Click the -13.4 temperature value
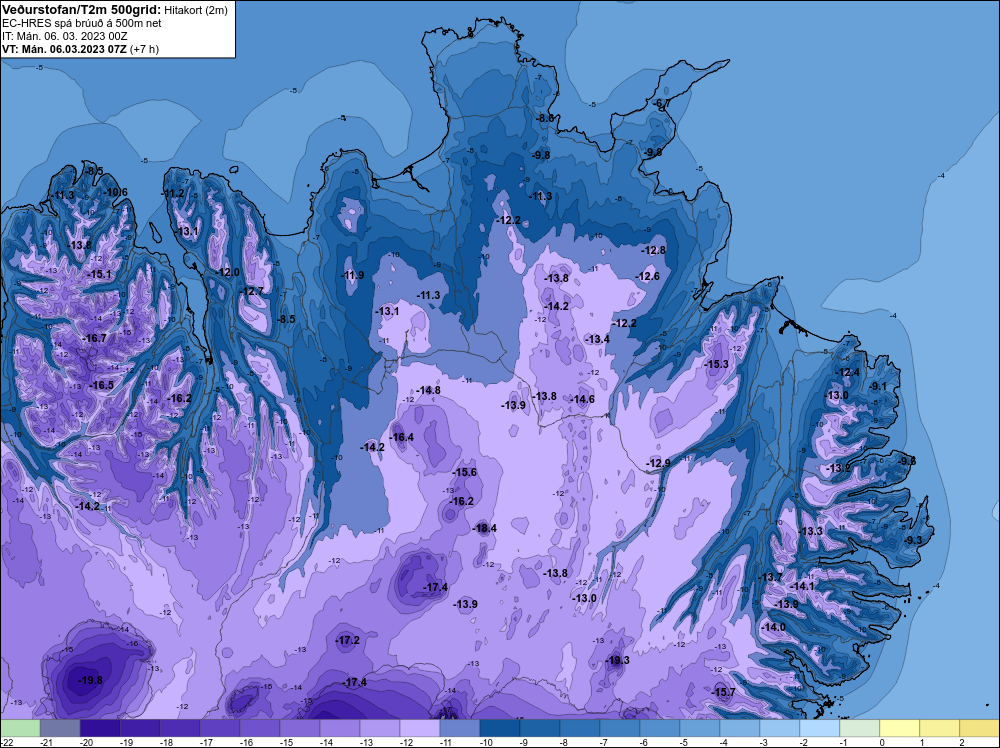 coord(598,339)
